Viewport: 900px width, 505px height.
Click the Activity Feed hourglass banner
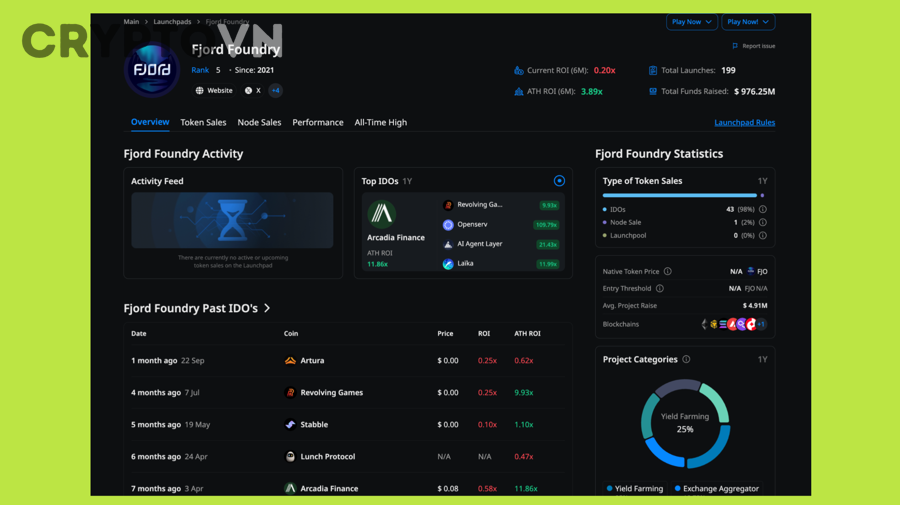pyautogui.click(x=232, y=220)
